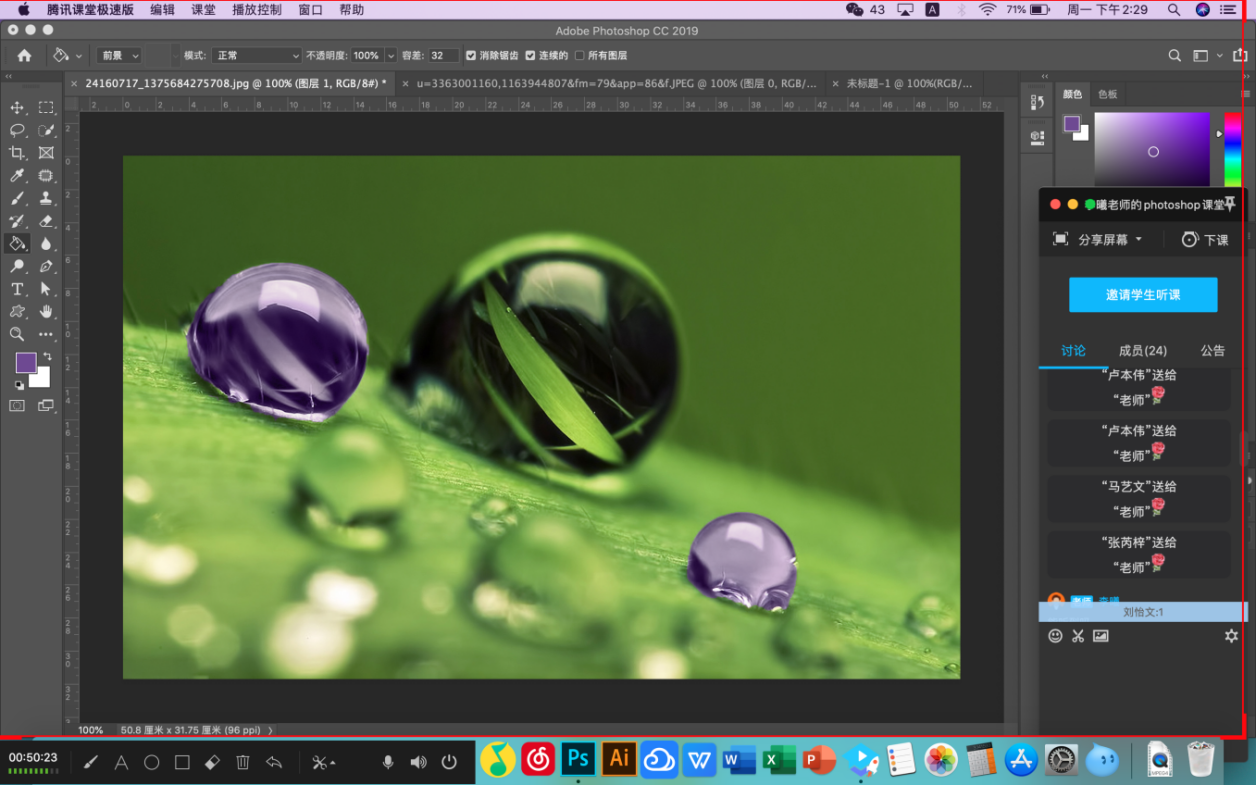Open the Edit Toolbar three-dot menu
The height and width of the screenshot is (785, 1256).
point(46,334)
